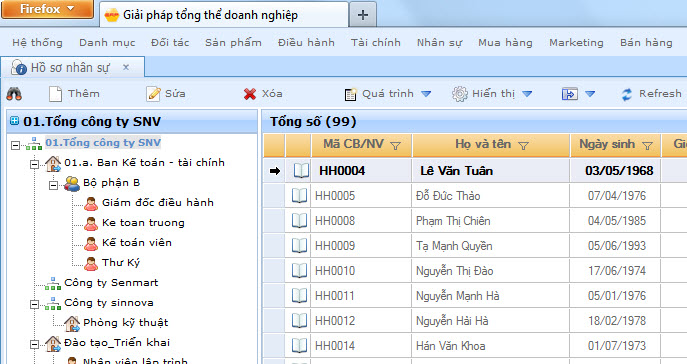Open book icon for row HH0014
Image resolution: width=687 pixels, height=364 pixels.
[x=299, y=346]
